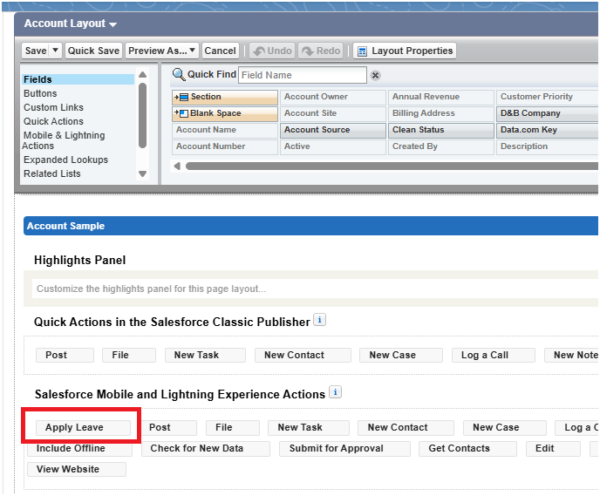The image size is (600, 496).
Task: Select Check for New Data action
Action: point(205,449)
